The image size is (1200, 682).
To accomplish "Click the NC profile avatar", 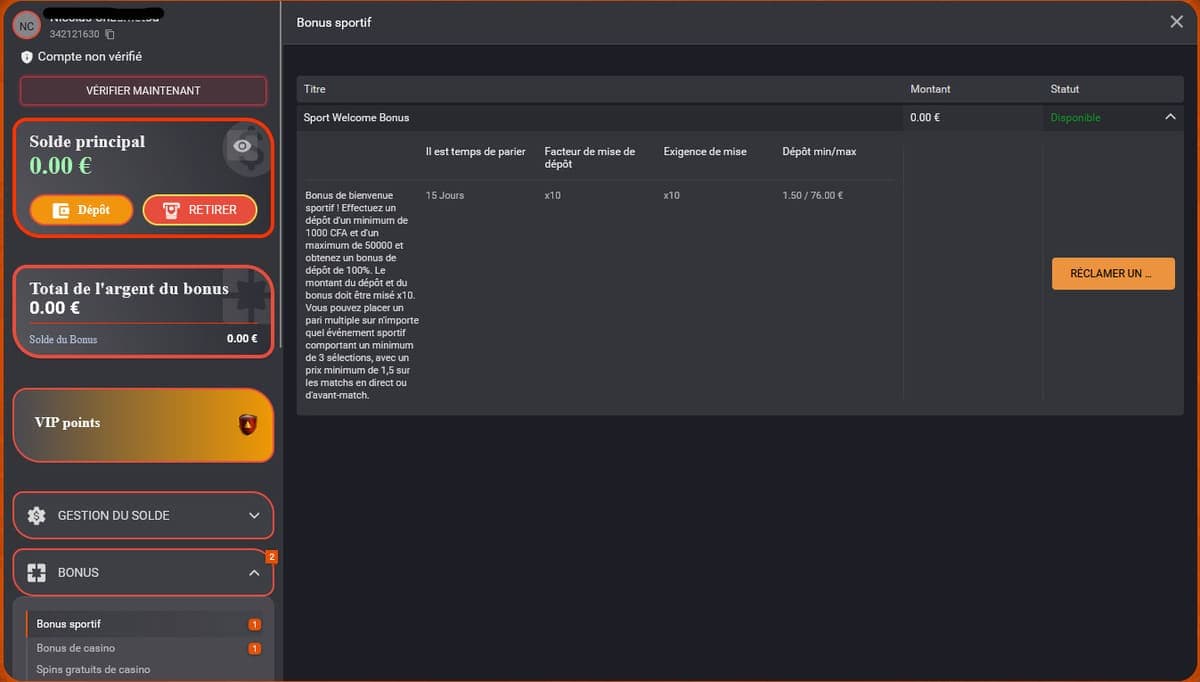I will (x=27, y=25).
